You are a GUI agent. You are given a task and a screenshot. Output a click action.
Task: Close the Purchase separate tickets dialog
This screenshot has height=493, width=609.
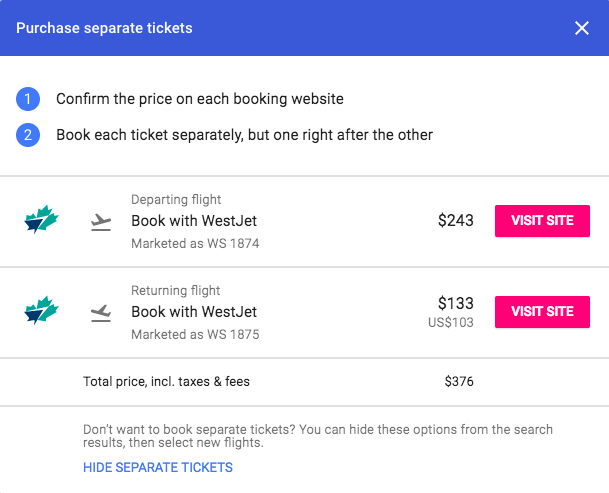[581, 28]
